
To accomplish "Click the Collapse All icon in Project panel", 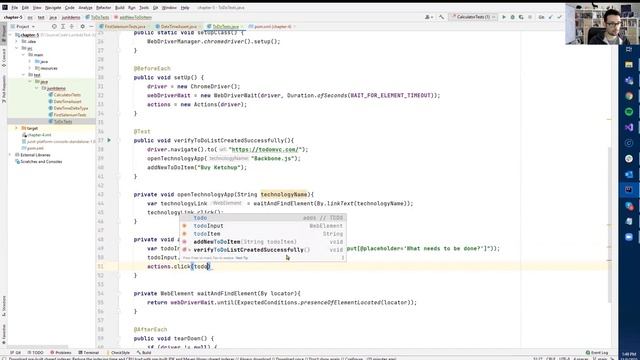I will click(71, 27).
